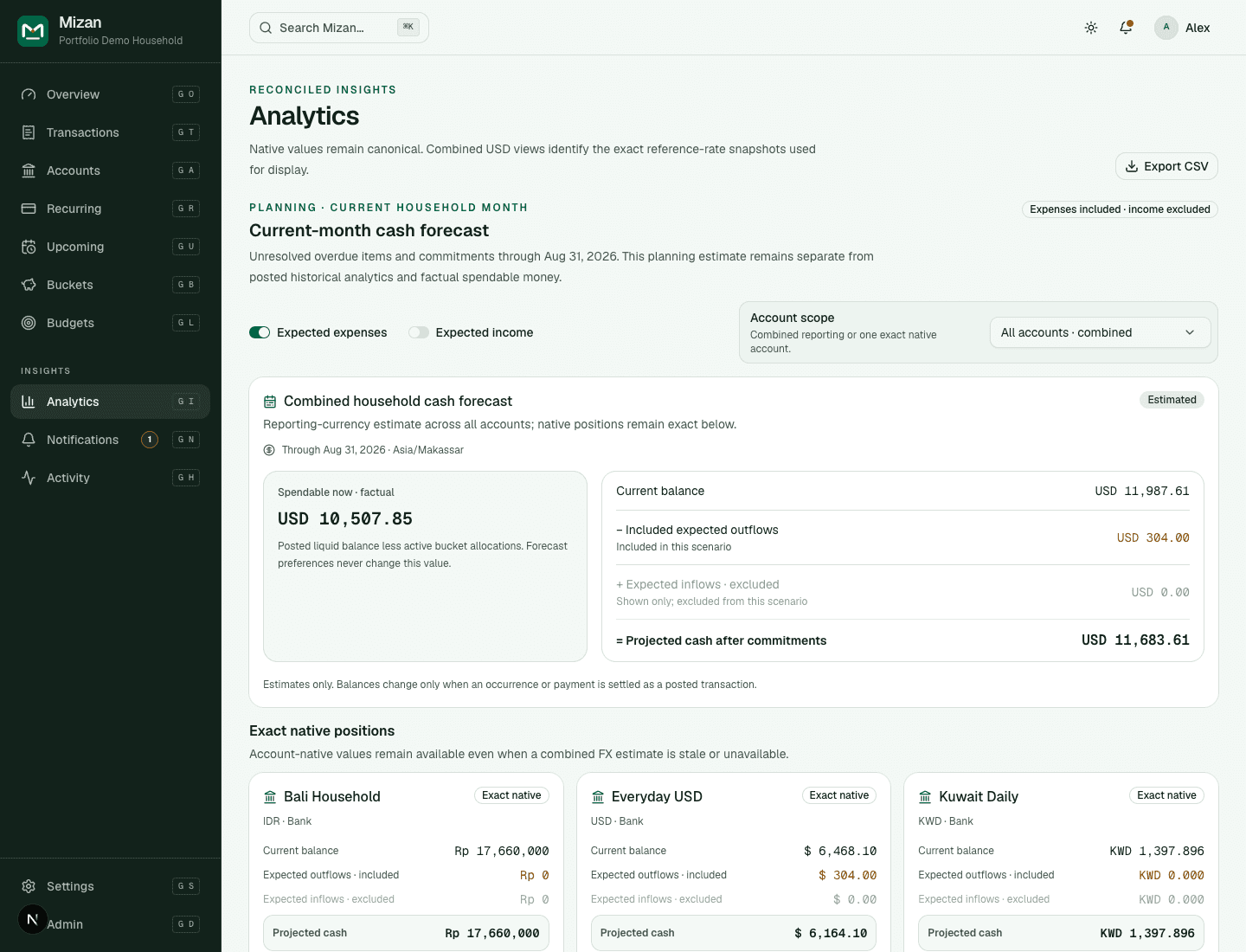Click the Through Aug 31, 2026 · Asia/Makassar text

[373, 450]
